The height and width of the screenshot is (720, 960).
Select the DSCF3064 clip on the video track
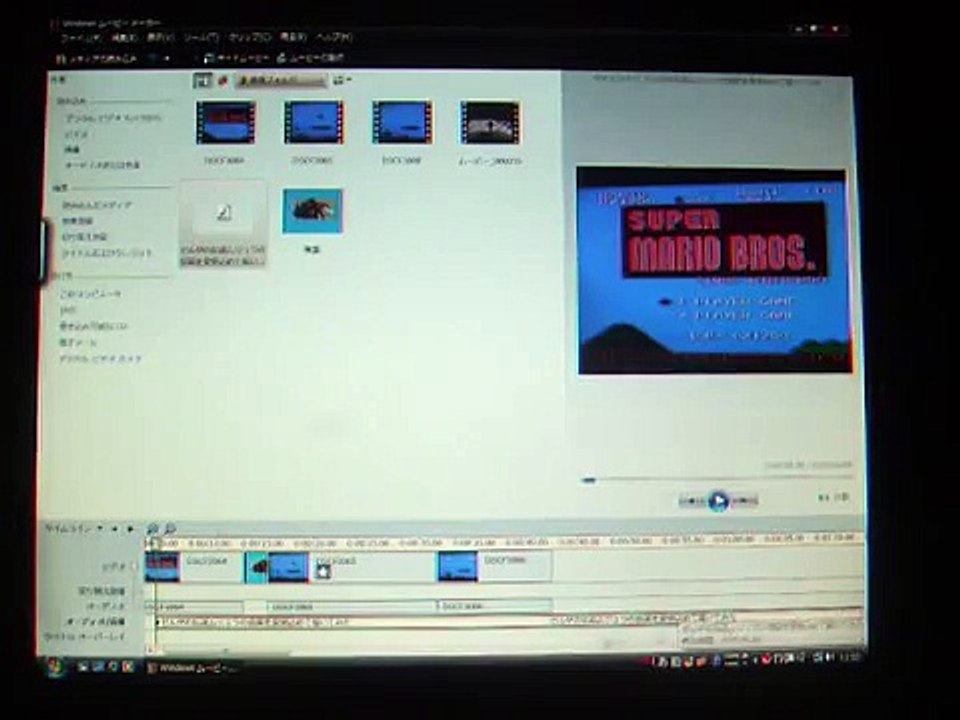pos(193,567)
